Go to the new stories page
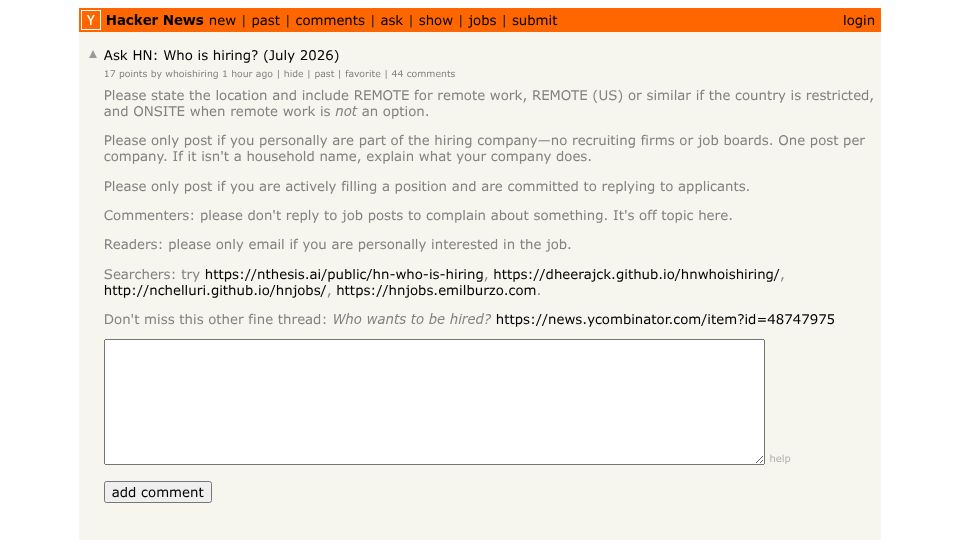The width and height of the screenshot is (960, 540). click(222, 21)
